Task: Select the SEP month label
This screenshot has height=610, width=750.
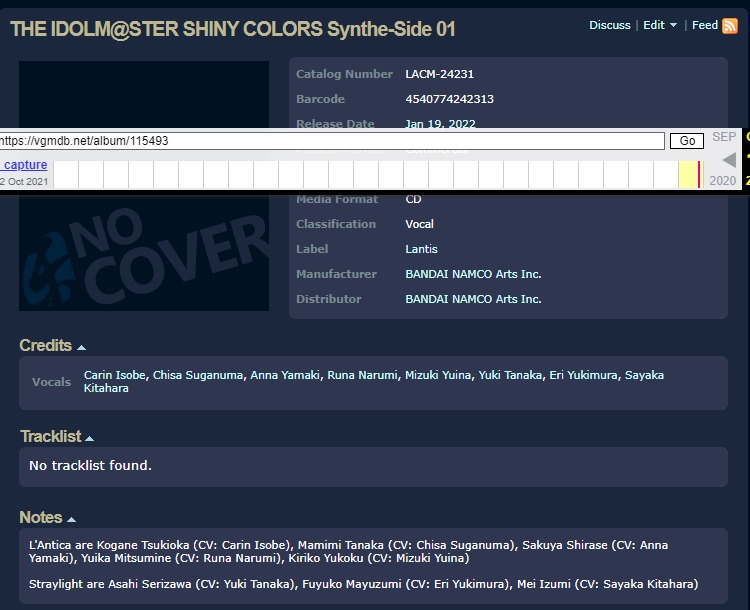Action: click(724, 137)
